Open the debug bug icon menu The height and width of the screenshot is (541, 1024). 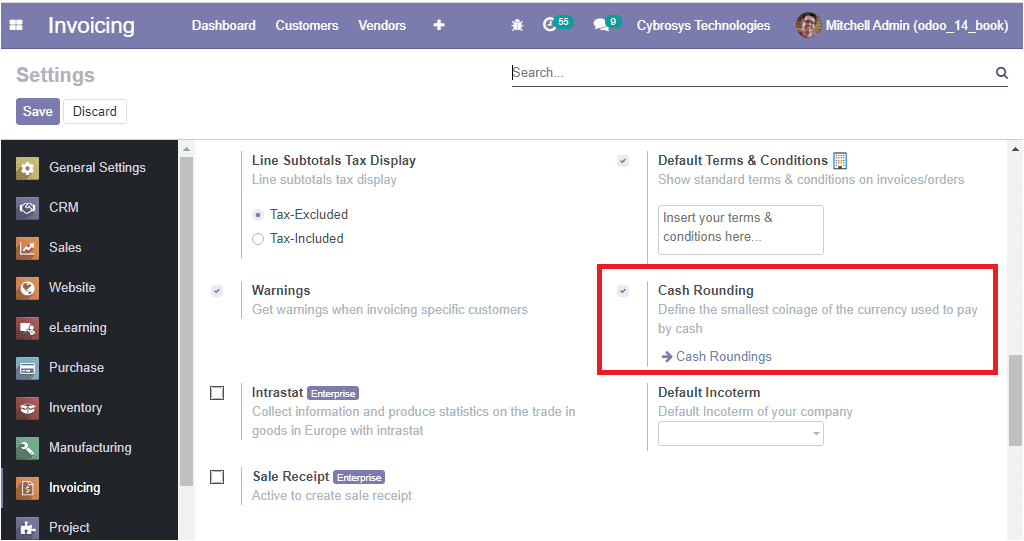517,25
